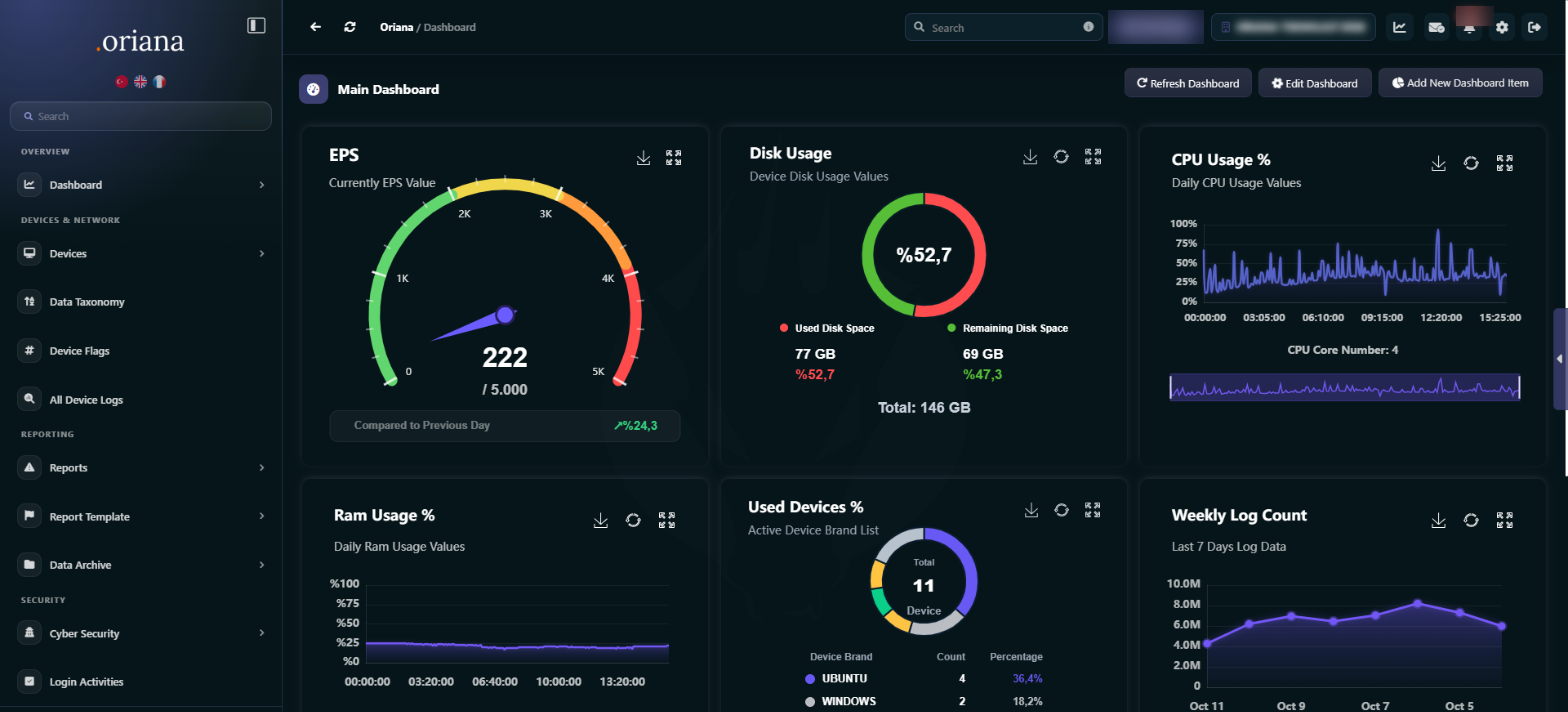Expand CPU Usage % widget fullscreen
The image size is (1568, 712).
point(1504,163)
